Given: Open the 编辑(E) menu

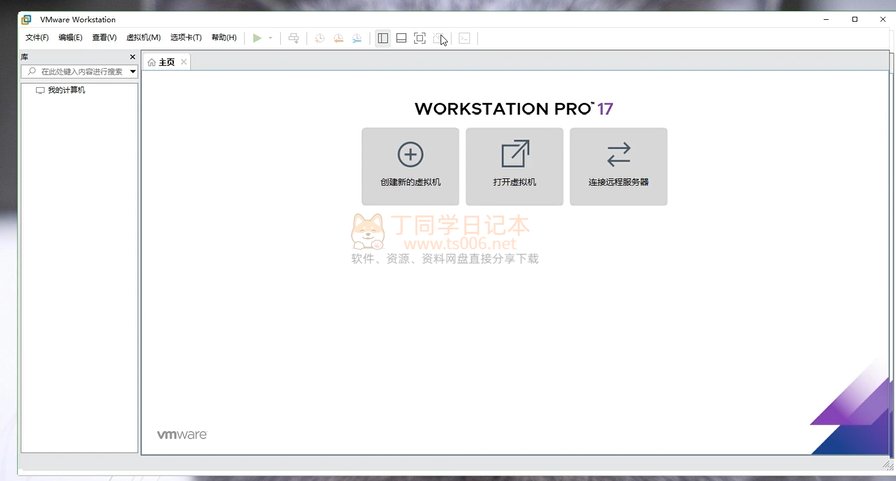Looking at the screenshot, I should (x=70, y=37).
